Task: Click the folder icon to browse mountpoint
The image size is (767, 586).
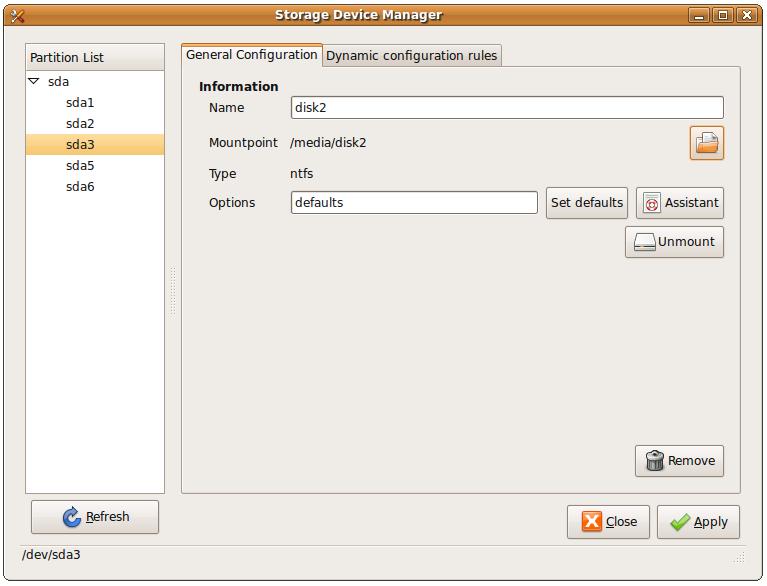Action: 706,143
